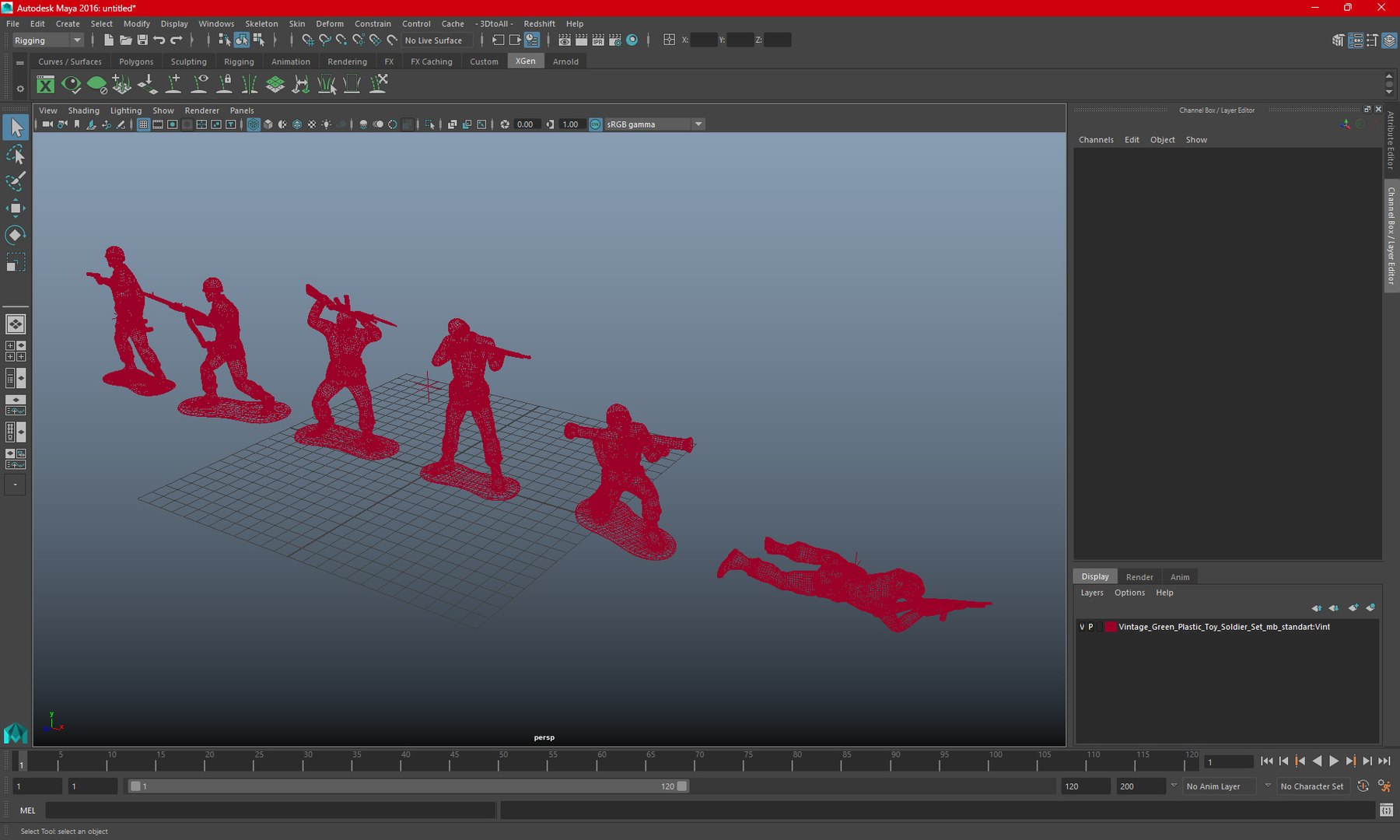The height and width of the screenshot is (840, 1400).
Task: Undo the last action
Action: [x=159, y=40]
